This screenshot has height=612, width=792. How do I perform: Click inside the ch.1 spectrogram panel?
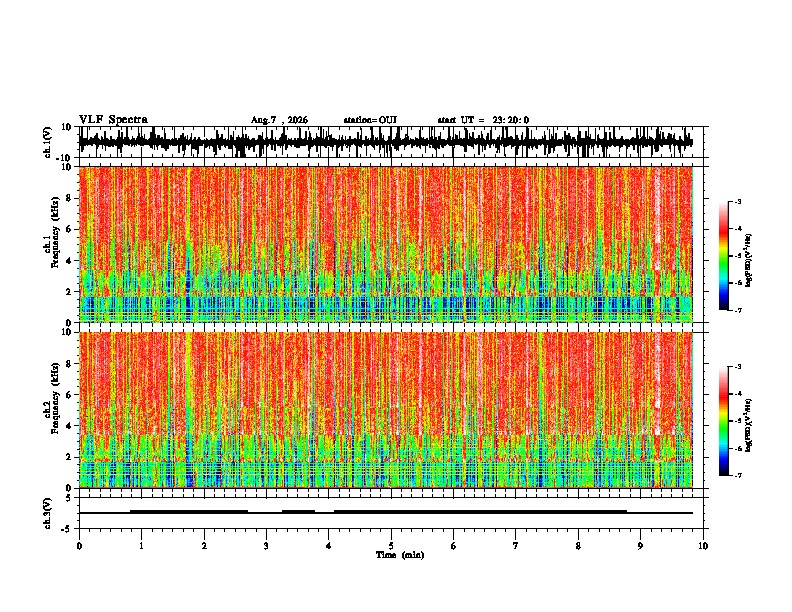click(385, 244)
